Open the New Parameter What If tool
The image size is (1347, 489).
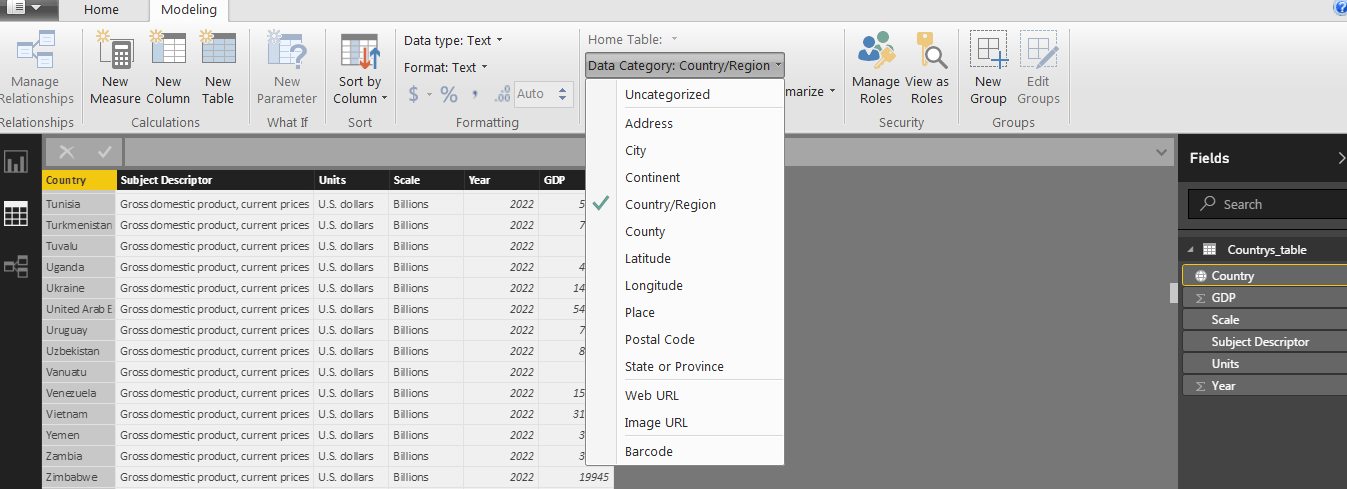point(286,68)
